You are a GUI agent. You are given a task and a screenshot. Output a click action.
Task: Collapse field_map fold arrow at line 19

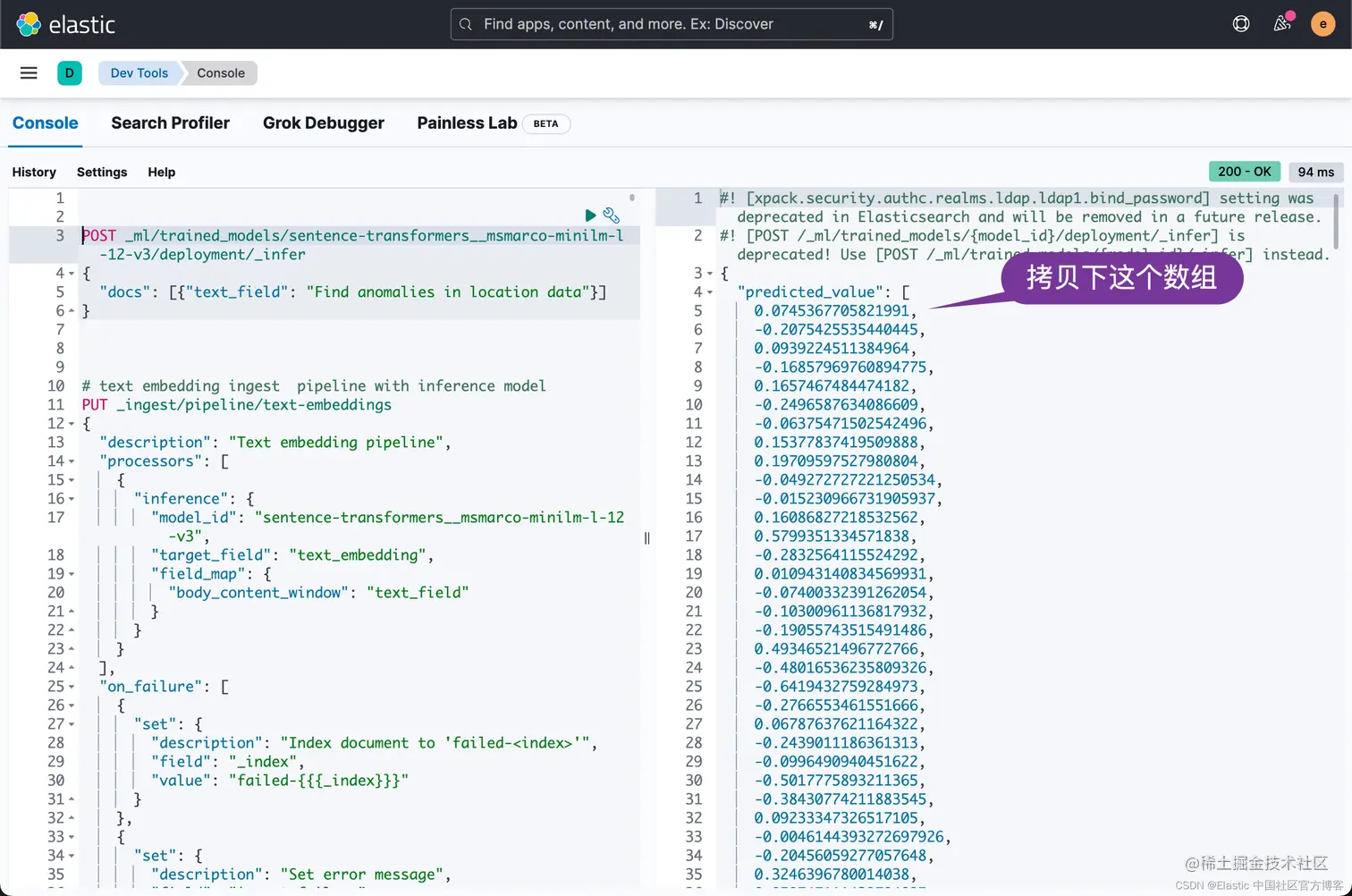tap(72, 574)
